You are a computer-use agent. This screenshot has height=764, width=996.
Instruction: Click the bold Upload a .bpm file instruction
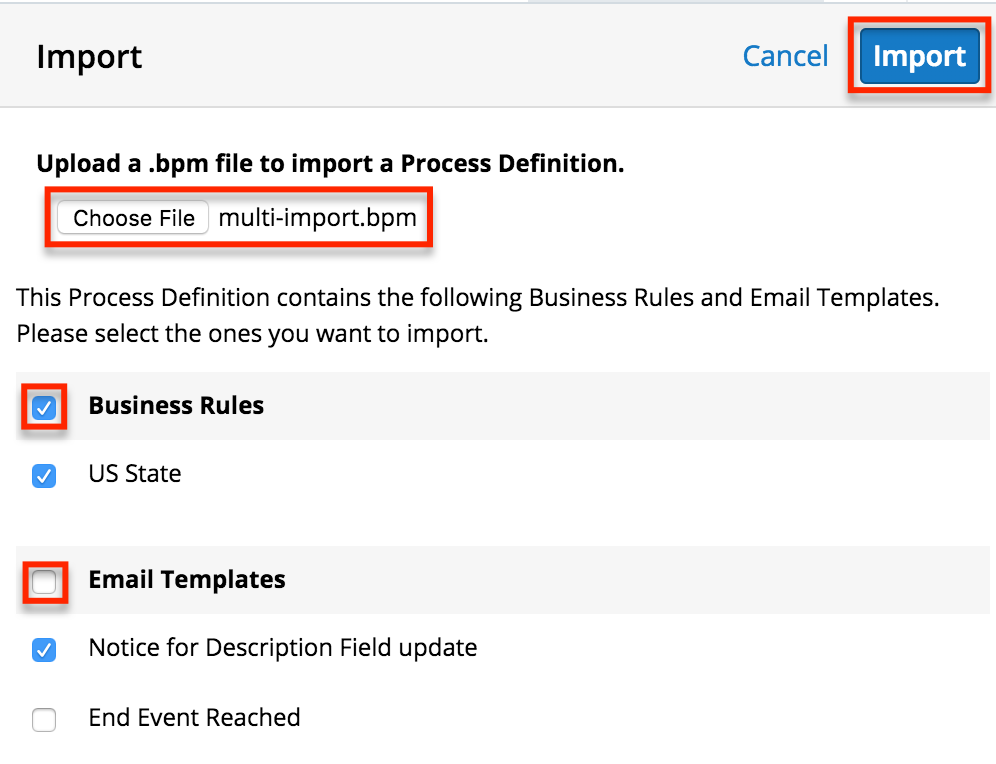[x=330, y=164]
